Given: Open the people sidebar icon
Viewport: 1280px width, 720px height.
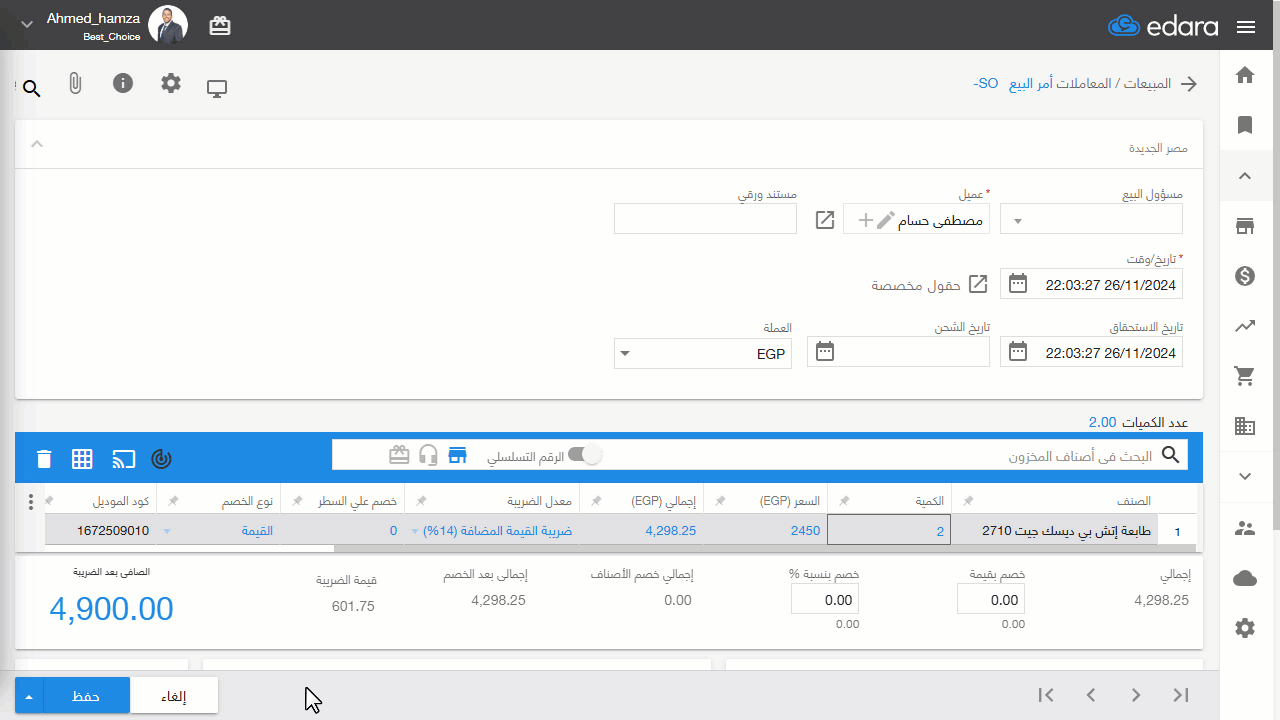Looking at the screenshot, I should point(1245,528).
